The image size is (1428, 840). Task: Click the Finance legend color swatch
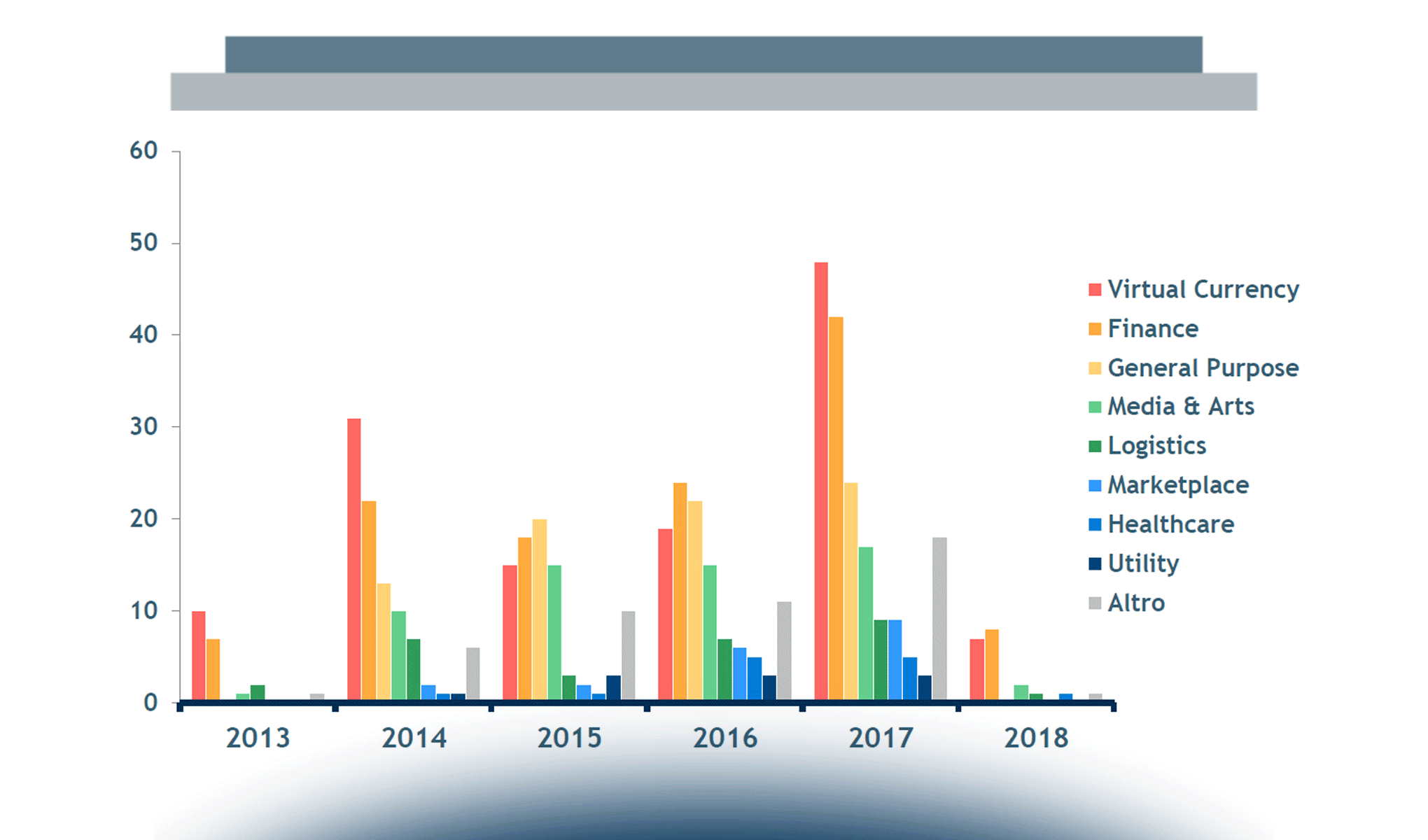[1095, 329]
